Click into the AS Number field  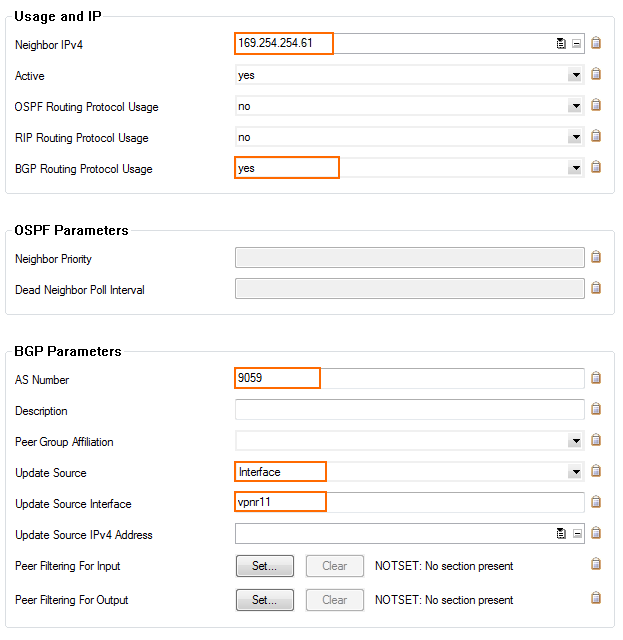point(409,378)
